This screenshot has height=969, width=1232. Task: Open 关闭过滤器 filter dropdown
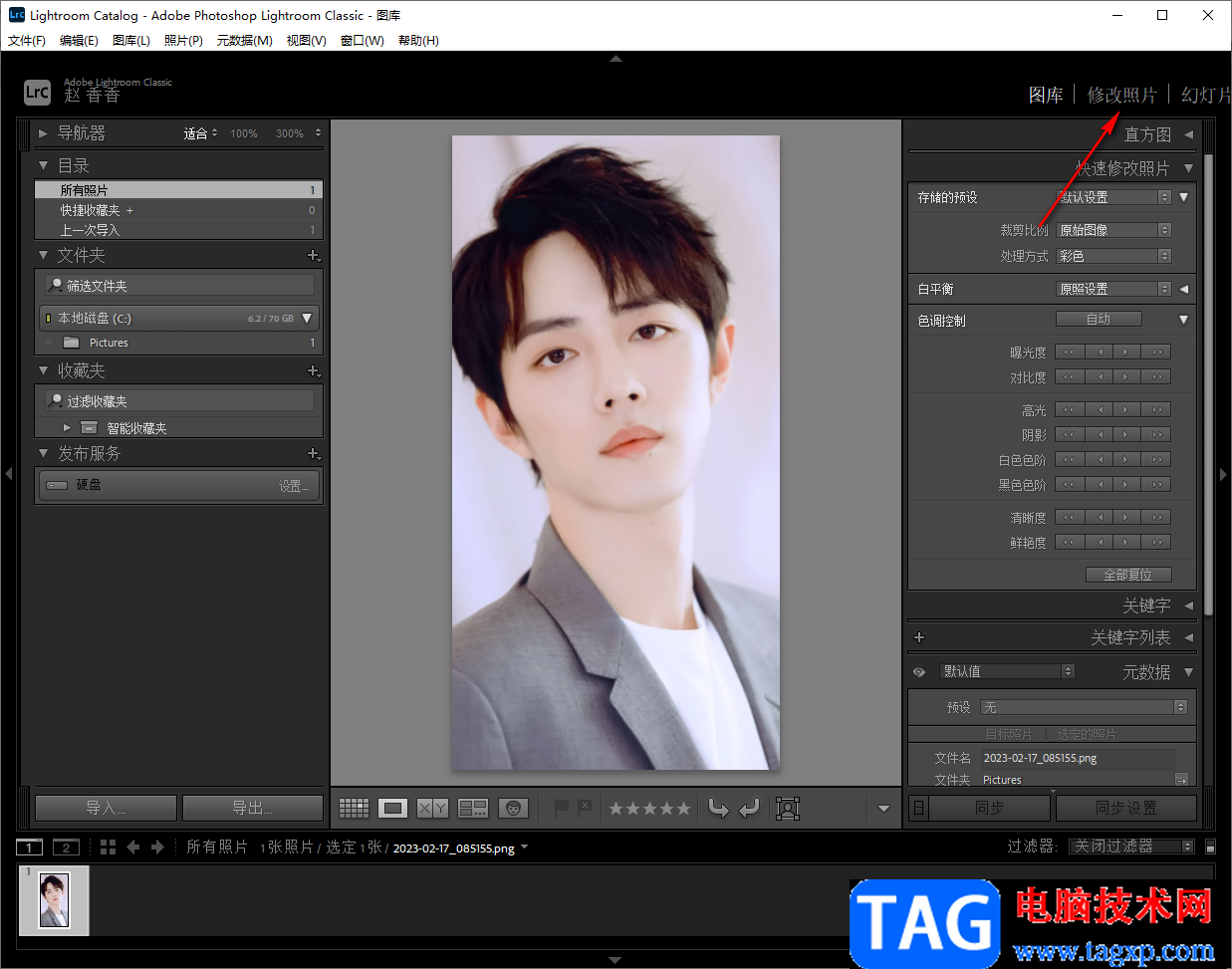pos(1131,847)
